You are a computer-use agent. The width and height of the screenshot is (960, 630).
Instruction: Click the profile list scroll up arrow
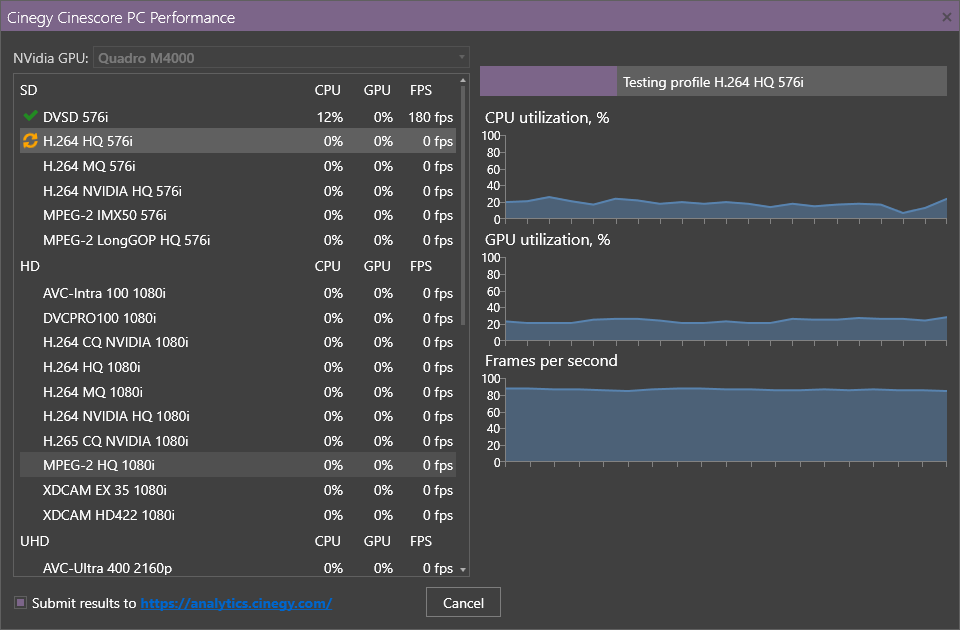tap(463, 80)
